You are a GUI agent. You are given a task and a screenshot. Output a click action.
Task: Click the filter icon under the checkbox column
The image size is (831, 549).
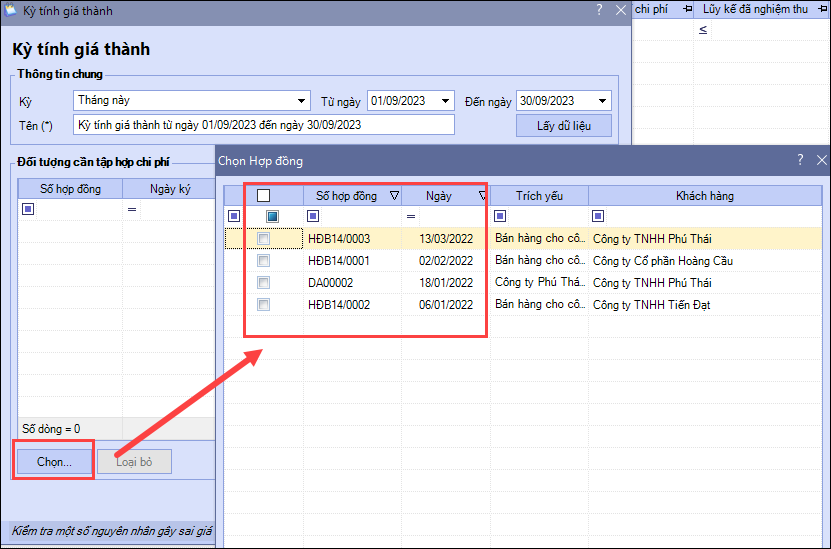(x=272, y=216)
